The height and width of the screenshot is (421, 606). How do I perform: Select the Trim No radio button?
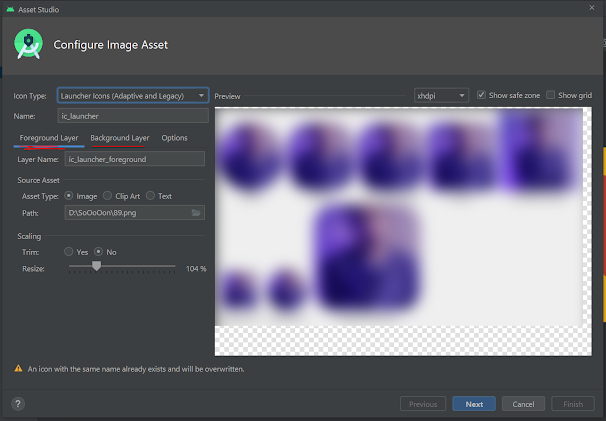(98, 251)
